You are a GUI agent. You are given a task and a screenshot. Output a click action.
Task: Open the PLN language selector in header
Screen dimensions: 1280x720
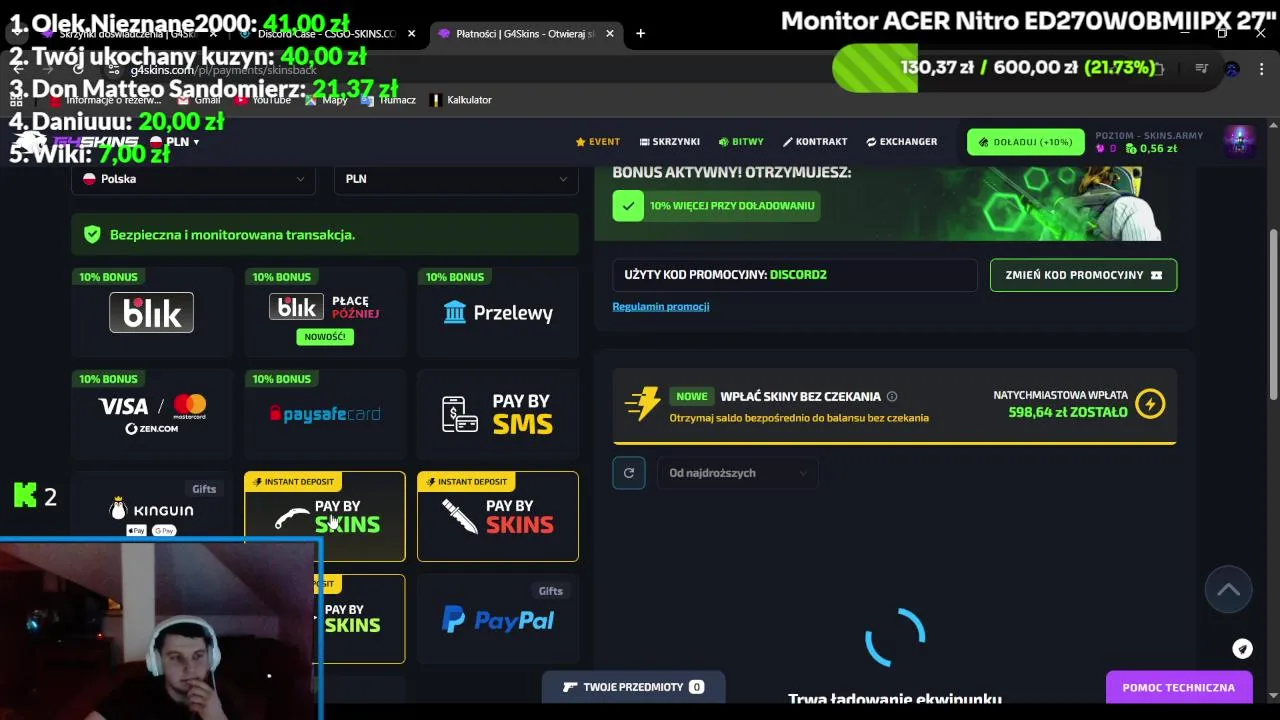[175, 142]
